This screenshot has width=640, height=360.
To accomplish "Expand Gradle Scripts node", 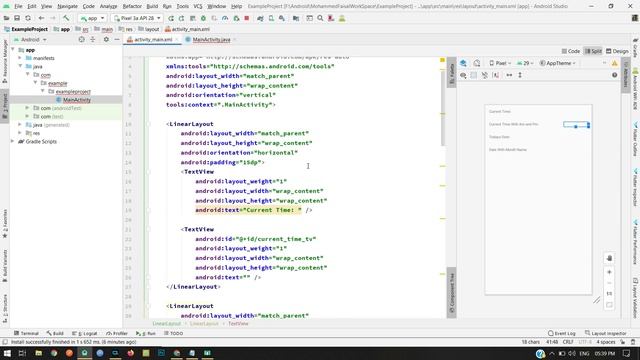I will coord(12,141).
